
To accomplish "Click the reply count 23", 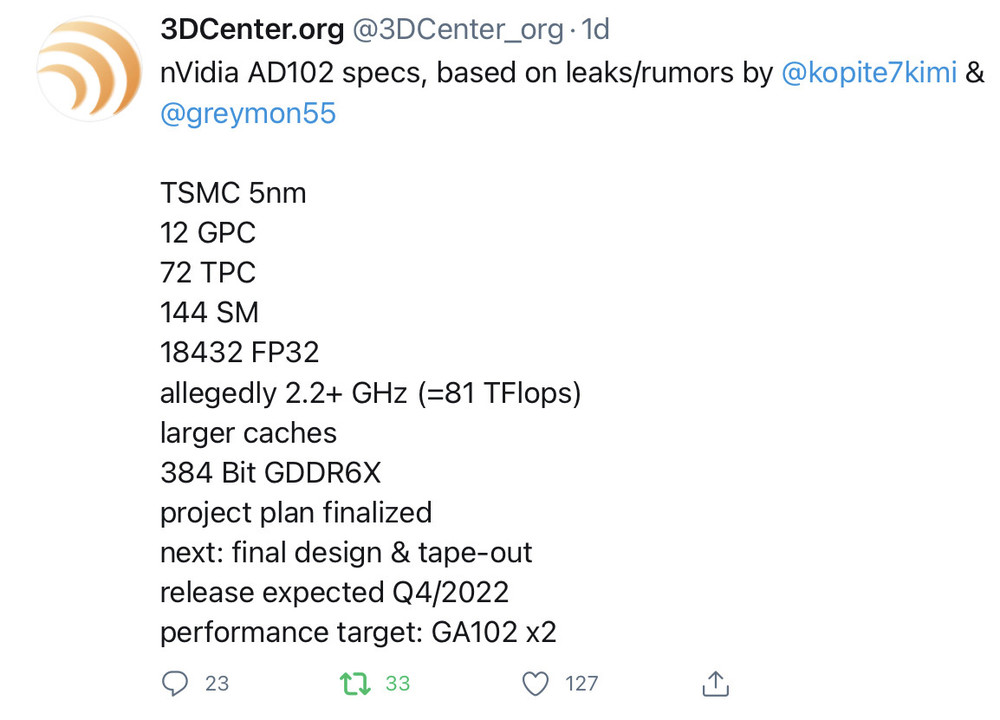I will 217,684.
